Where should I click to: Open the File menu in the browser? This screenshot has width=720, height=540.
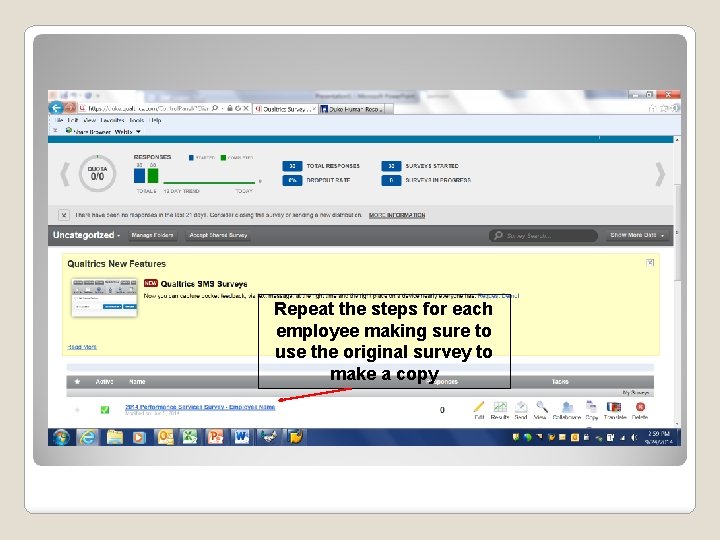tap(58, 120)
